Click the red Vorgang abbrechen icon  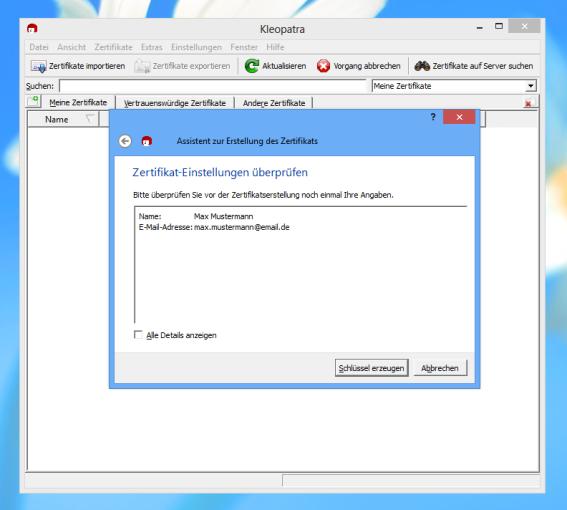click(x=323, y=66)
